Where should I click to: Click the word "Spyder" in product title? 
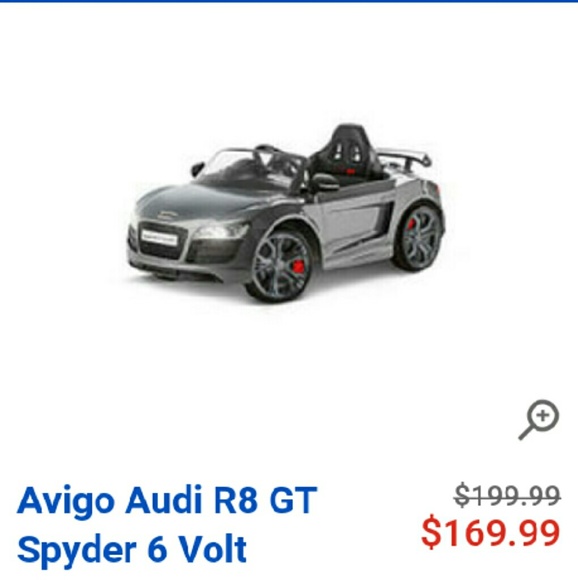77,549
